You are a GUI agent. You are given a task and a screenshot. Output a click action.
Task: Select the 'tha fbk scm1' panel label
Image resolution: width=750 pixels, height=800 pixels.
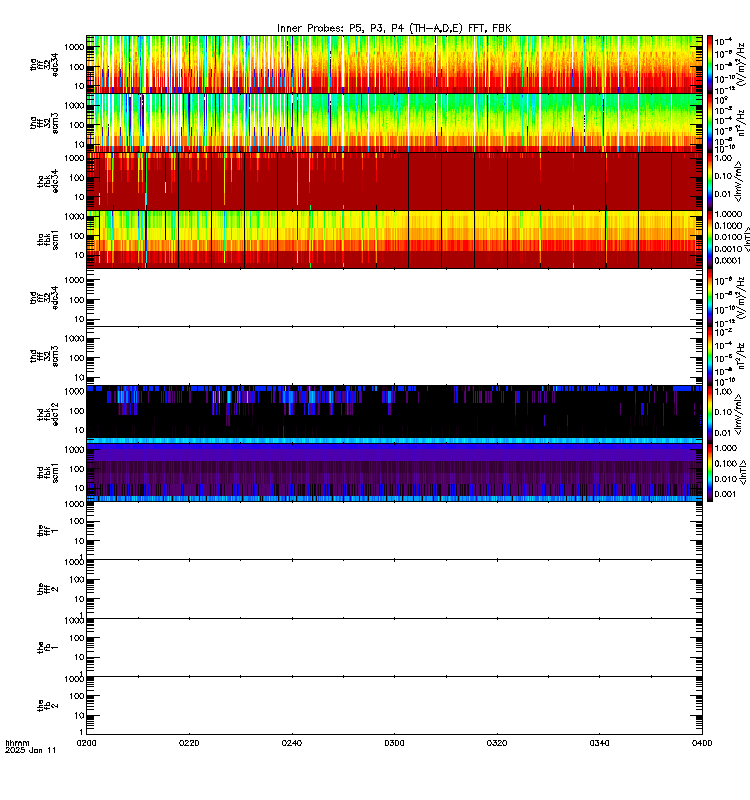48,239
